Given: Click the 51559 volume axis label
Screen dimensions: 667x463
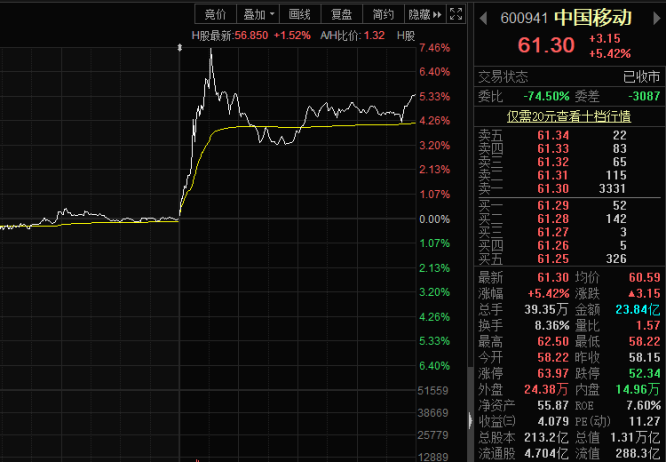Looking at the screenshot, I should click(x=433, y=391).
